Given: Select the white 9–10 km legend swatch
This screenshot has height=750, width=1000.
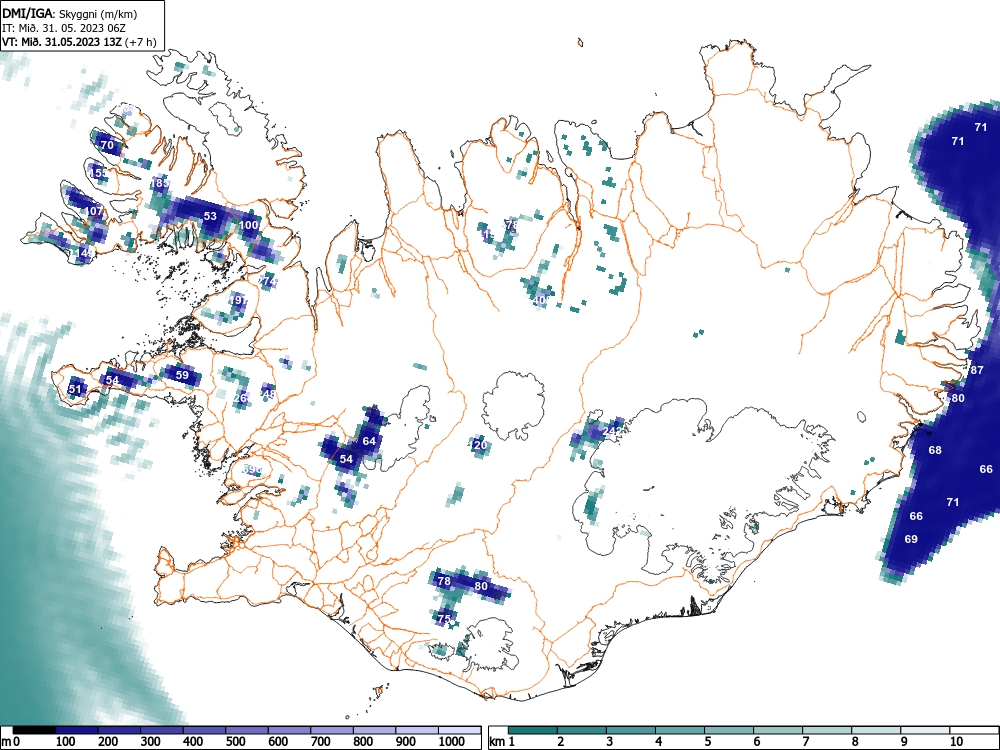Looking at the screenshot, I should [925, 730].
